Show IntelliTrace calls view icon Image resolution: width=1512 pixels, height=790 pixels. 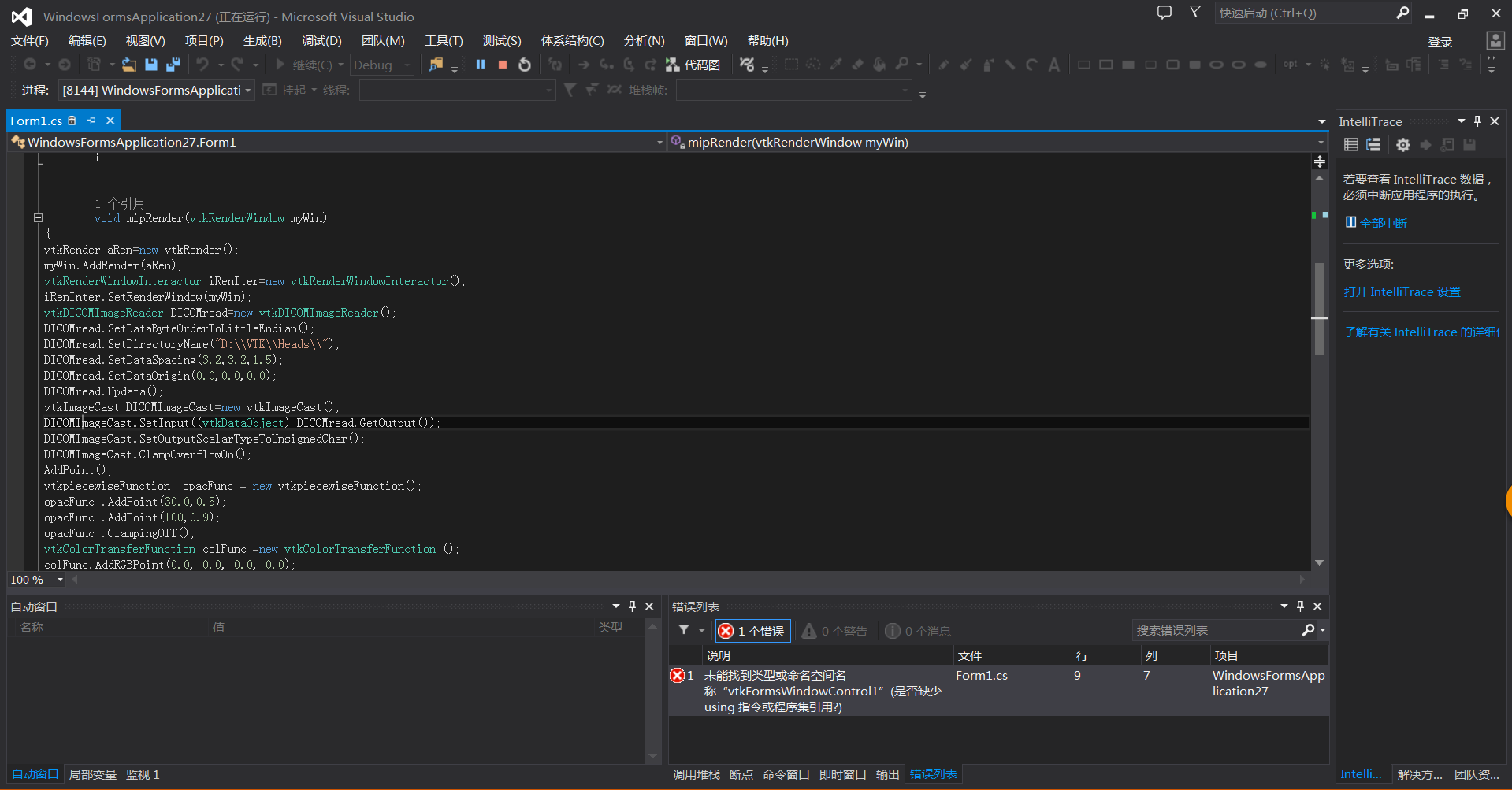[x=1373, y=145]
